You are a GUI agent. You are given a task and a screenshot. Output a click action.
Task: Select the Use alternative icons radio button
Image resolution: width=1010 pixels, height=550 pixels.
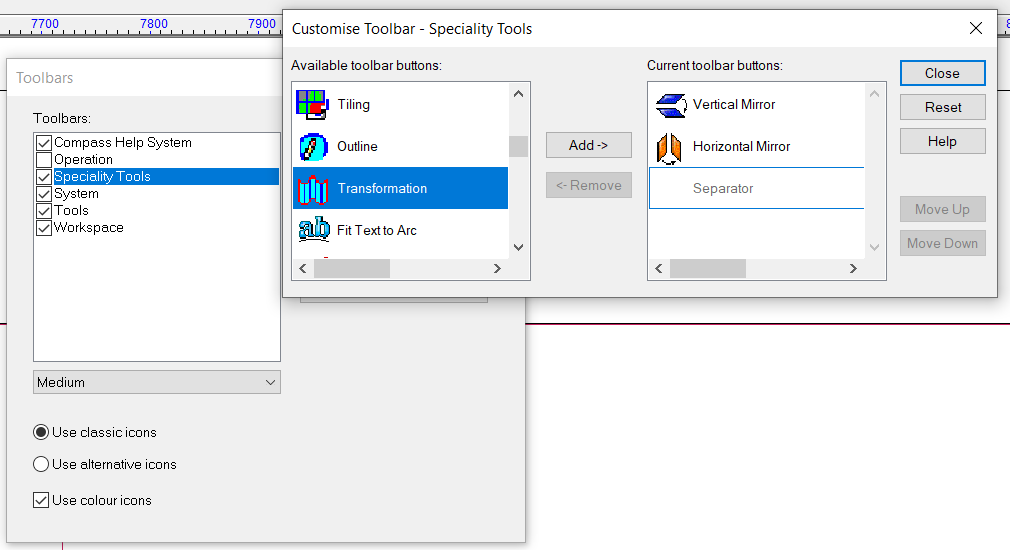tap(41, 464)
